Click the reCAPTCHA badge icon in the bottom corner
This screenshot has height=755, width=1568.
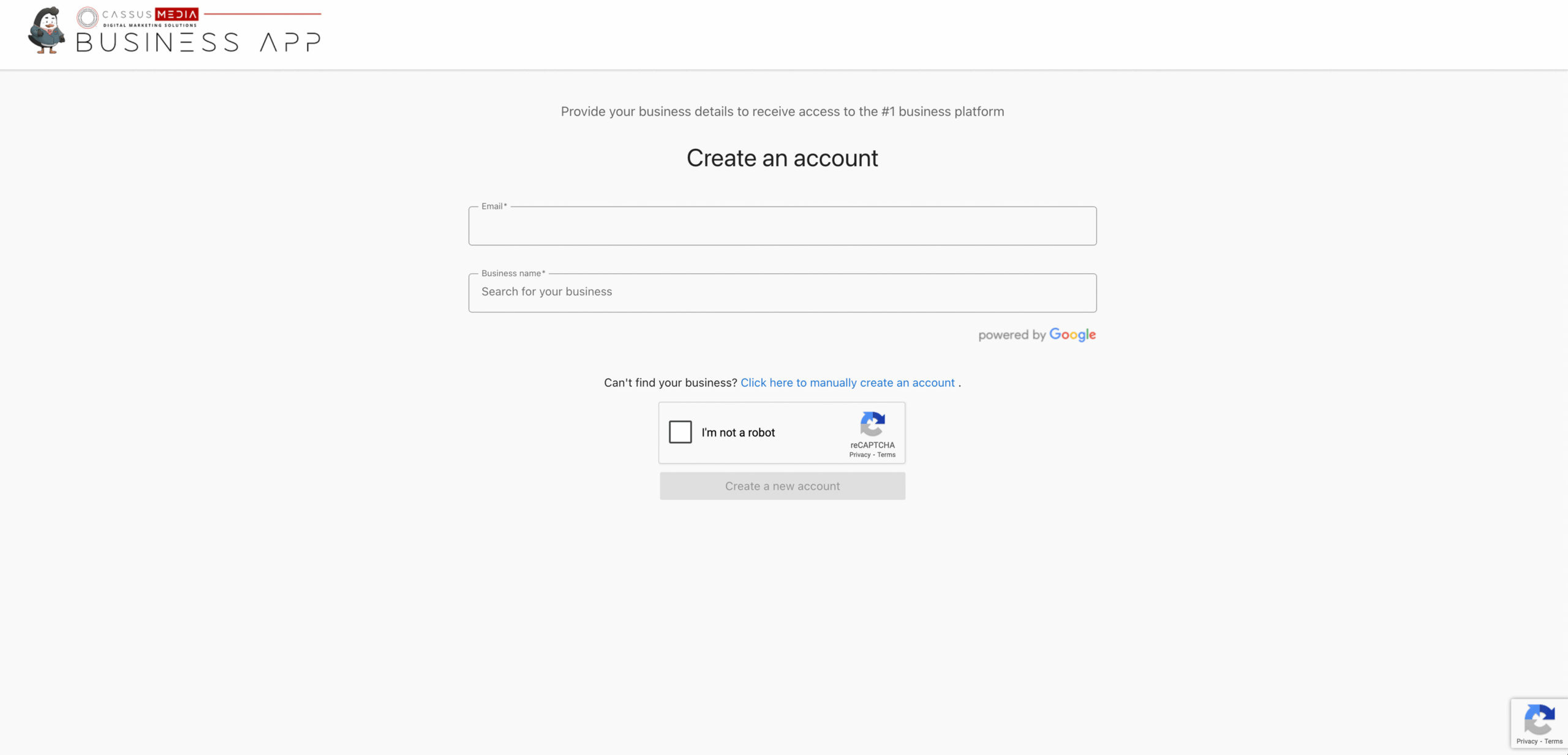(x=1539, y=719)
